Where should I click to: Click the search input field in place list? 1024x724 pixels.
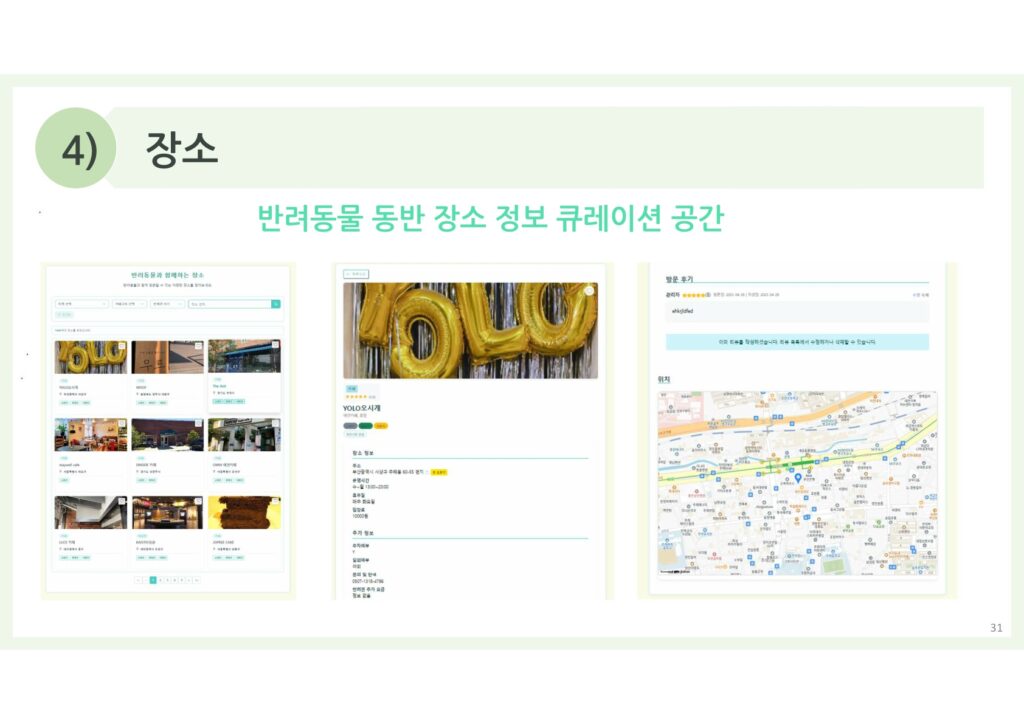click(230, 304)
